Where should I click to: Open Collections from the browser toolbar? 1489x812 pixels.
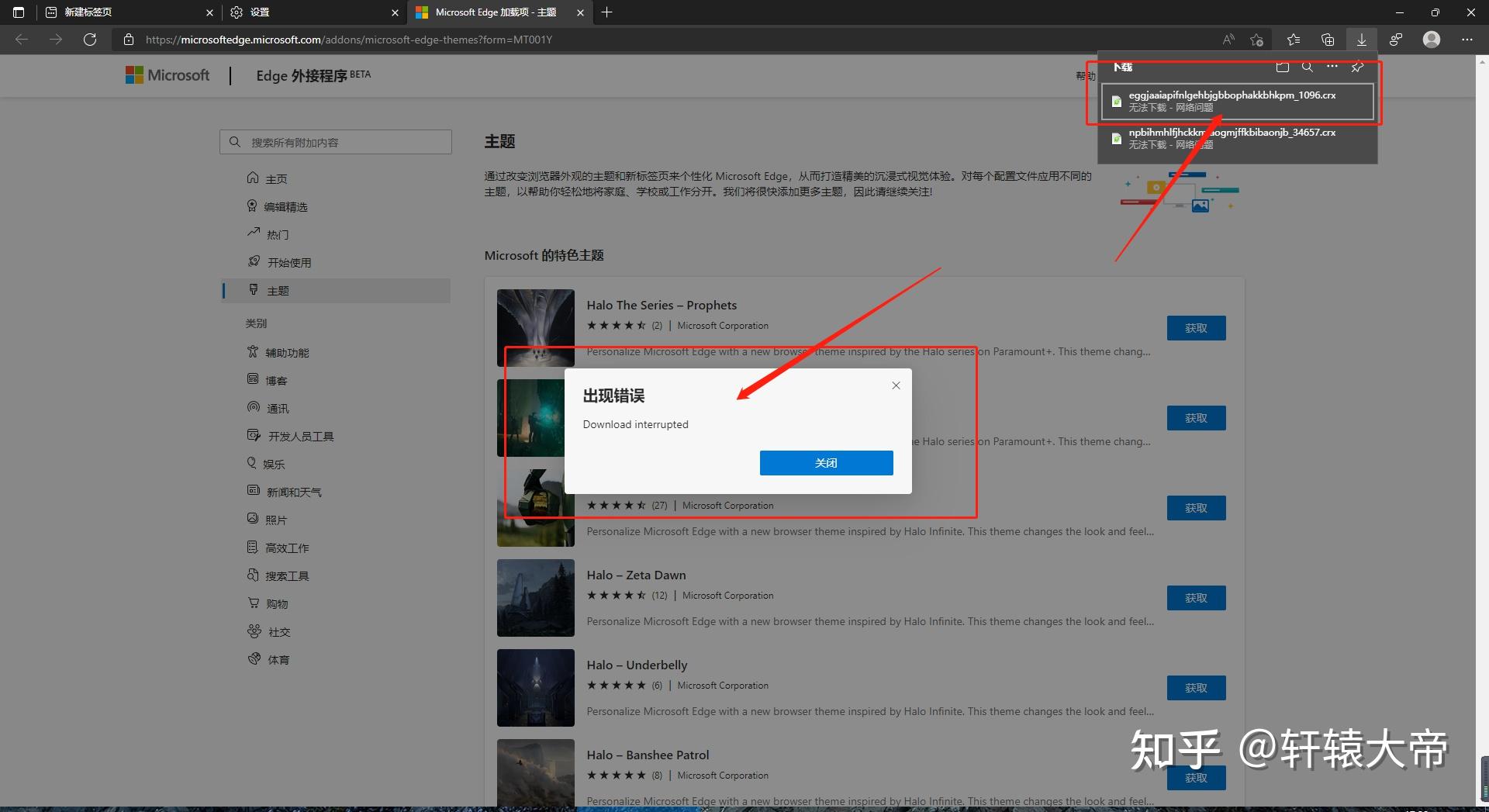tap(1327, 39)
